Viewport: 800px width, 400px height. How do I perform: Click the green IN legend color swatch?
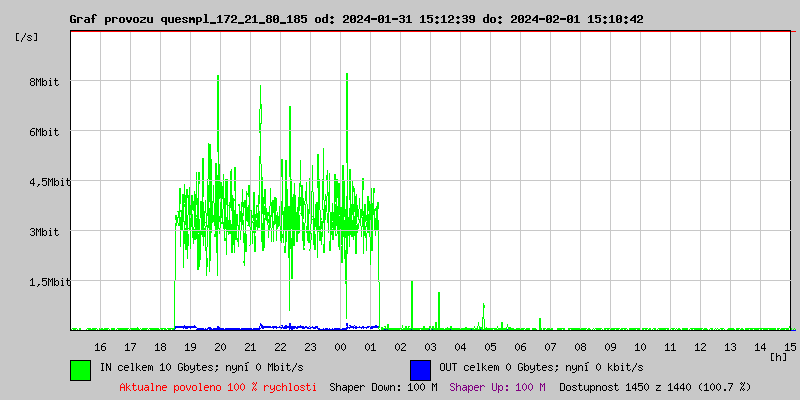pos(80,369)
